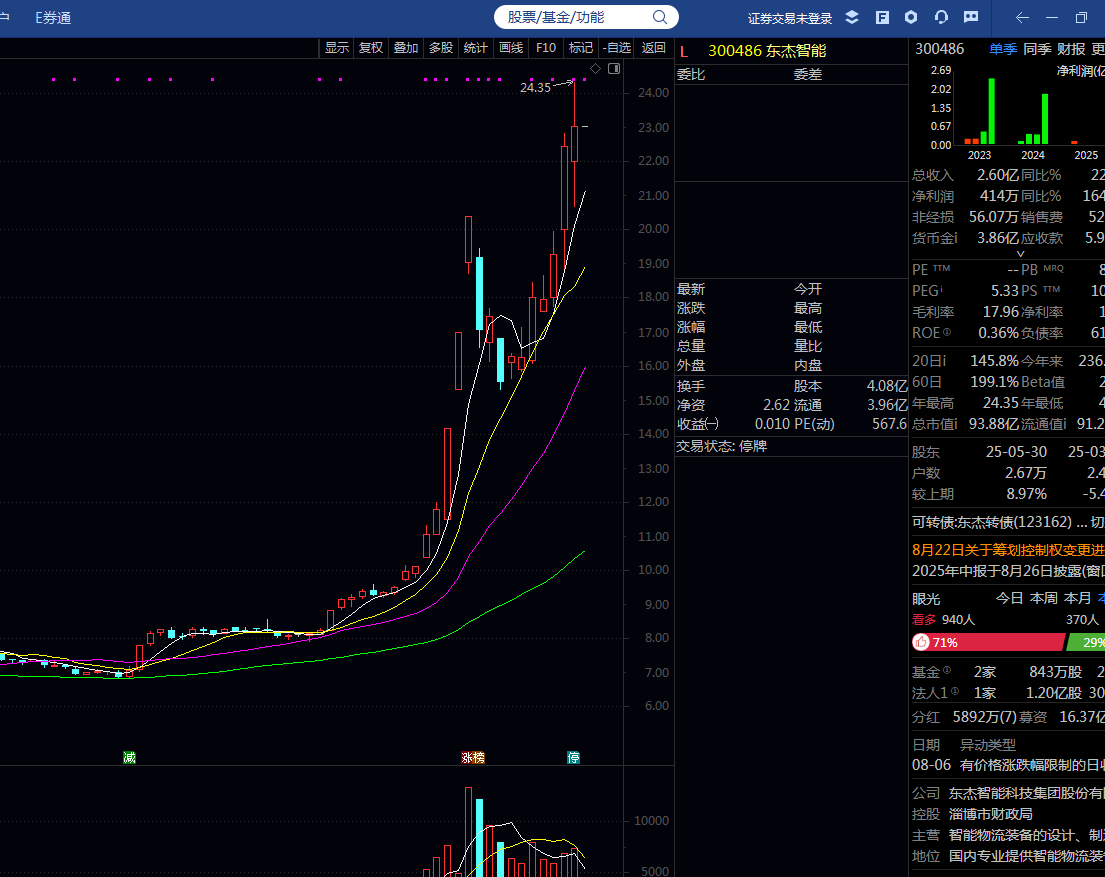
Task: Open the 画线 drawing tools
Action: (511, 48)
